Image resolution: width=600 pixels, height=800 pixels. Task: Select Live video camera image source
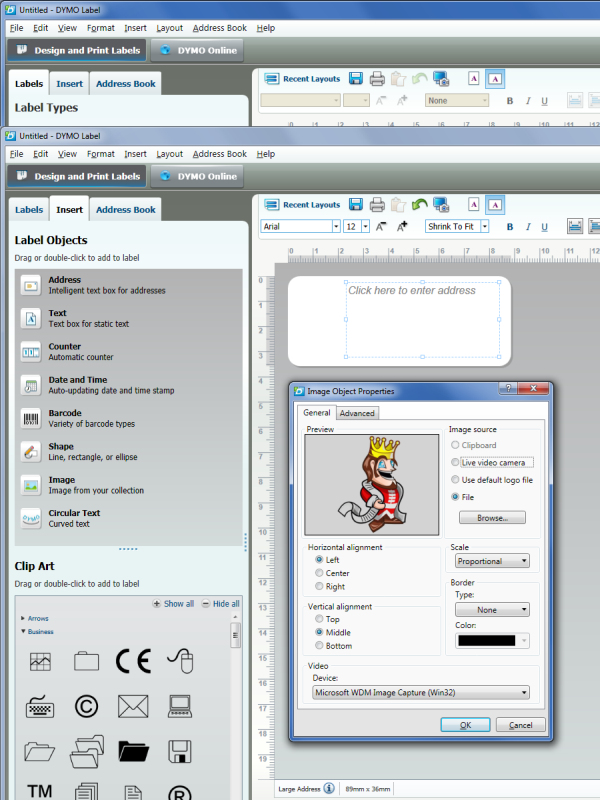(x=492, y=462)
